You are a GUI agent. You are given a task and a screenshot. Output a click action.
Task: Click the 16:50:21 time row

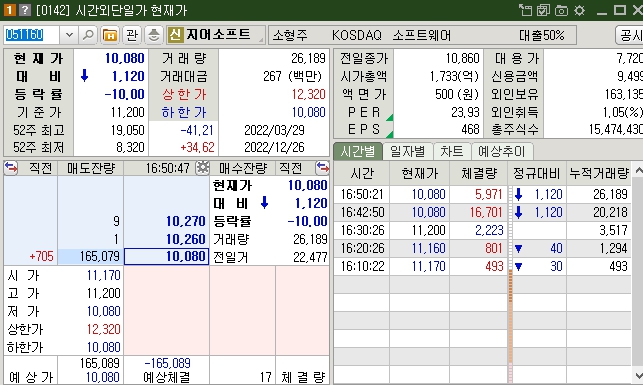tap(482, 194)
